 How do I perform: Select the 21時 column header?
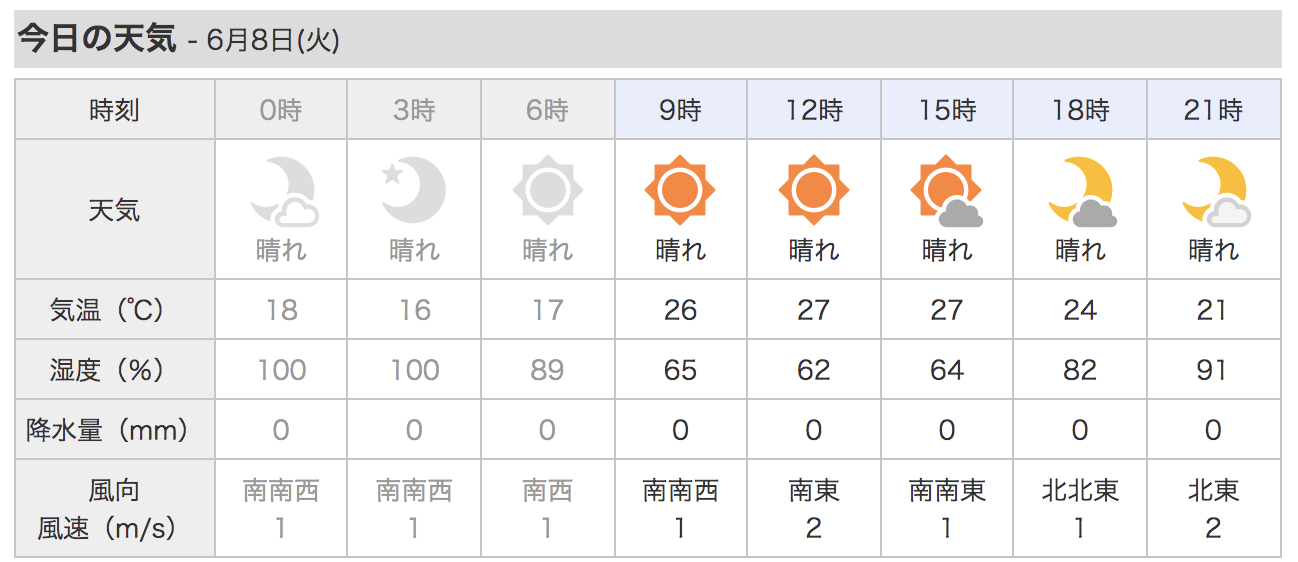coord(1214,109)
